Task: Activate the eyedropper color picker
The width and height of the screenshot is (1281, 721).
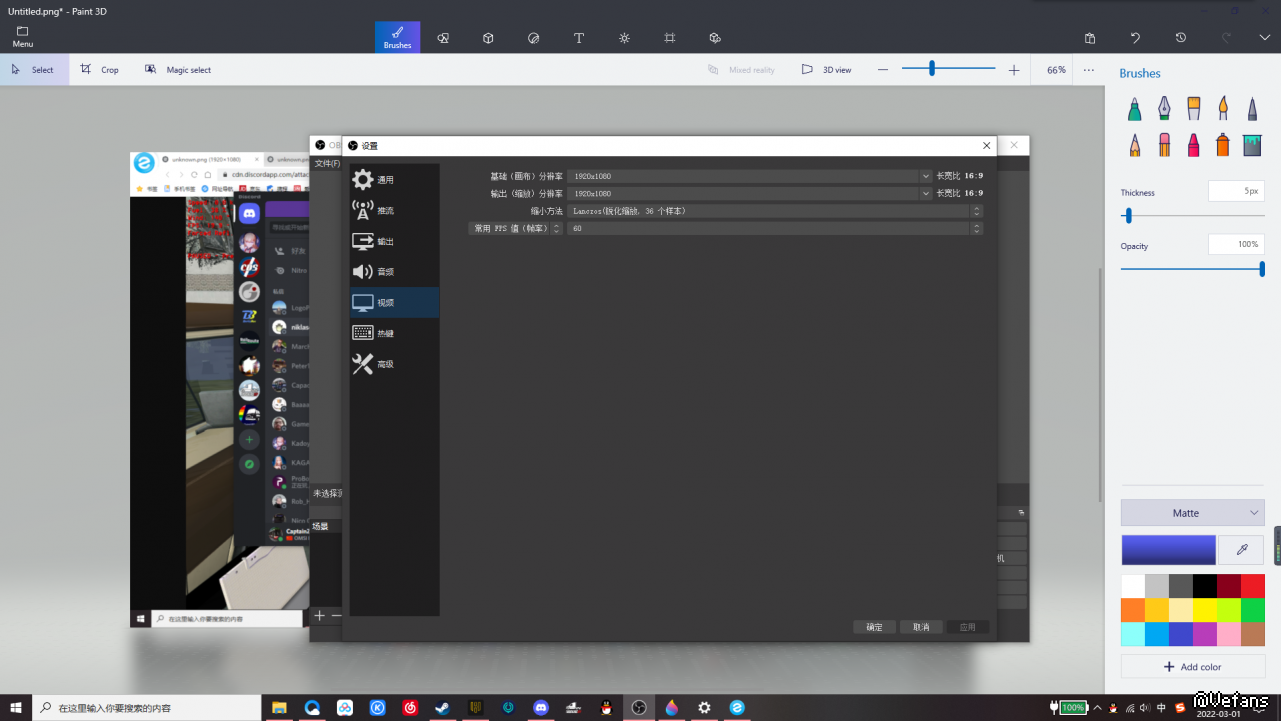Action: tap(1242, 550)
